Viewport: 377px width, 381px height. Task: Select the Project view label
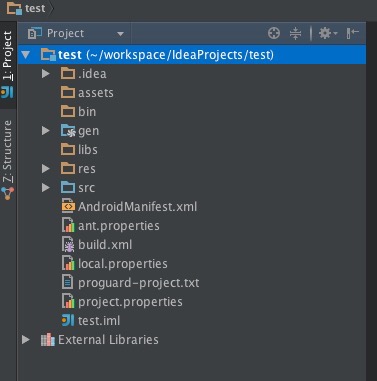pos(65,33)
